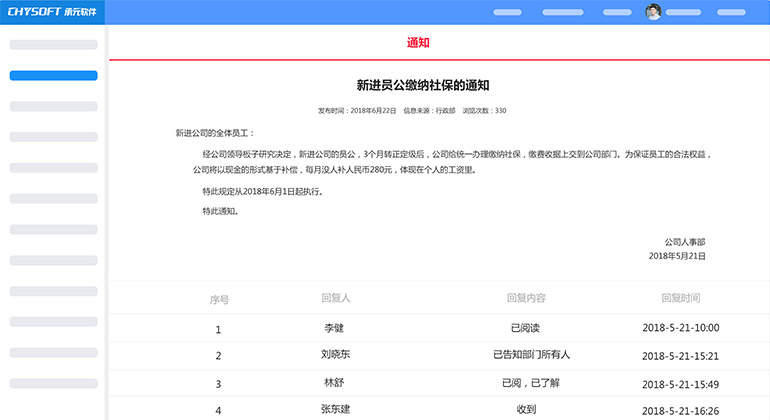Image resolution: width=770 pixels, height=420 pixels.
Task: Click the greeting line 新进公司的全体员工
Action: click(215, 133)
